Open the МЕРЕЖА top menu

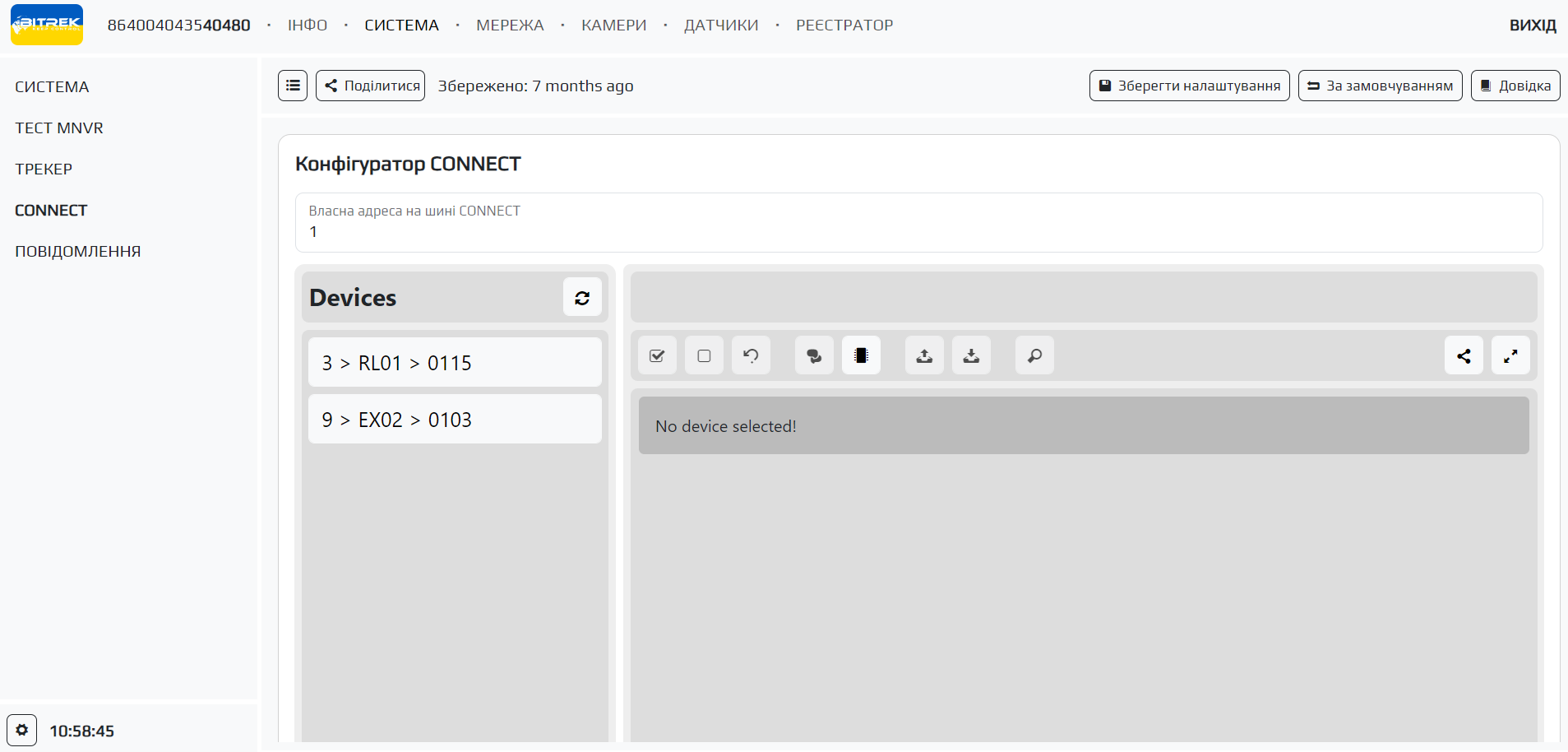[510, 26]
